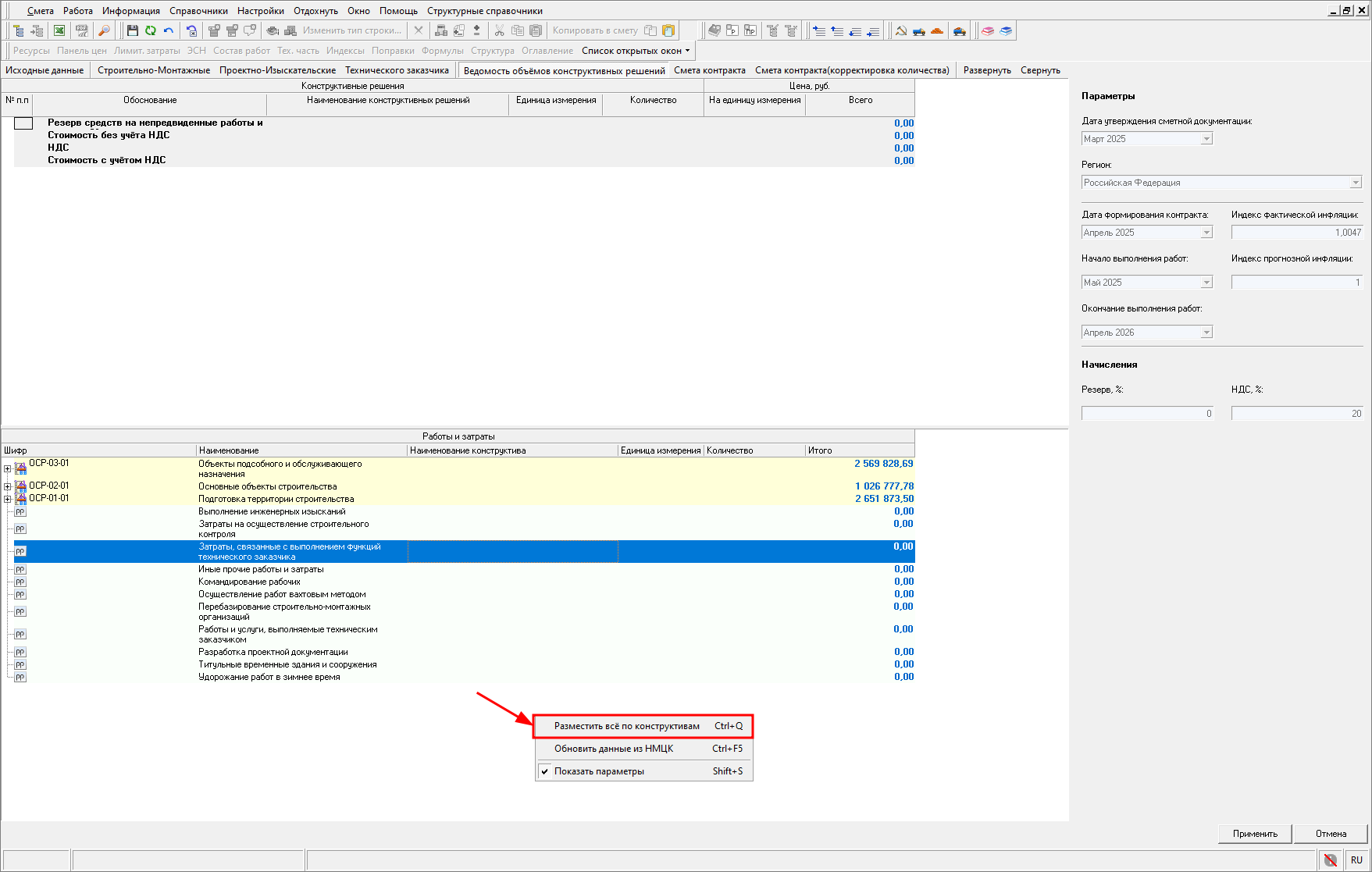This screenshot has width=1372, height=872.
Task: Click the magnifier search icon
Action: pos(104,30)
